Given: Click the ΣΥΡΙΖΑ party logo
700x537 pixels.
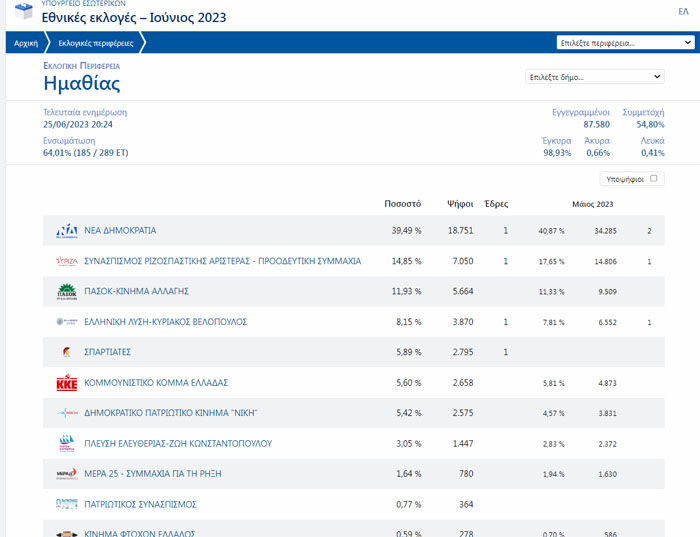Looking at the screenshot, I should (67, 261).
